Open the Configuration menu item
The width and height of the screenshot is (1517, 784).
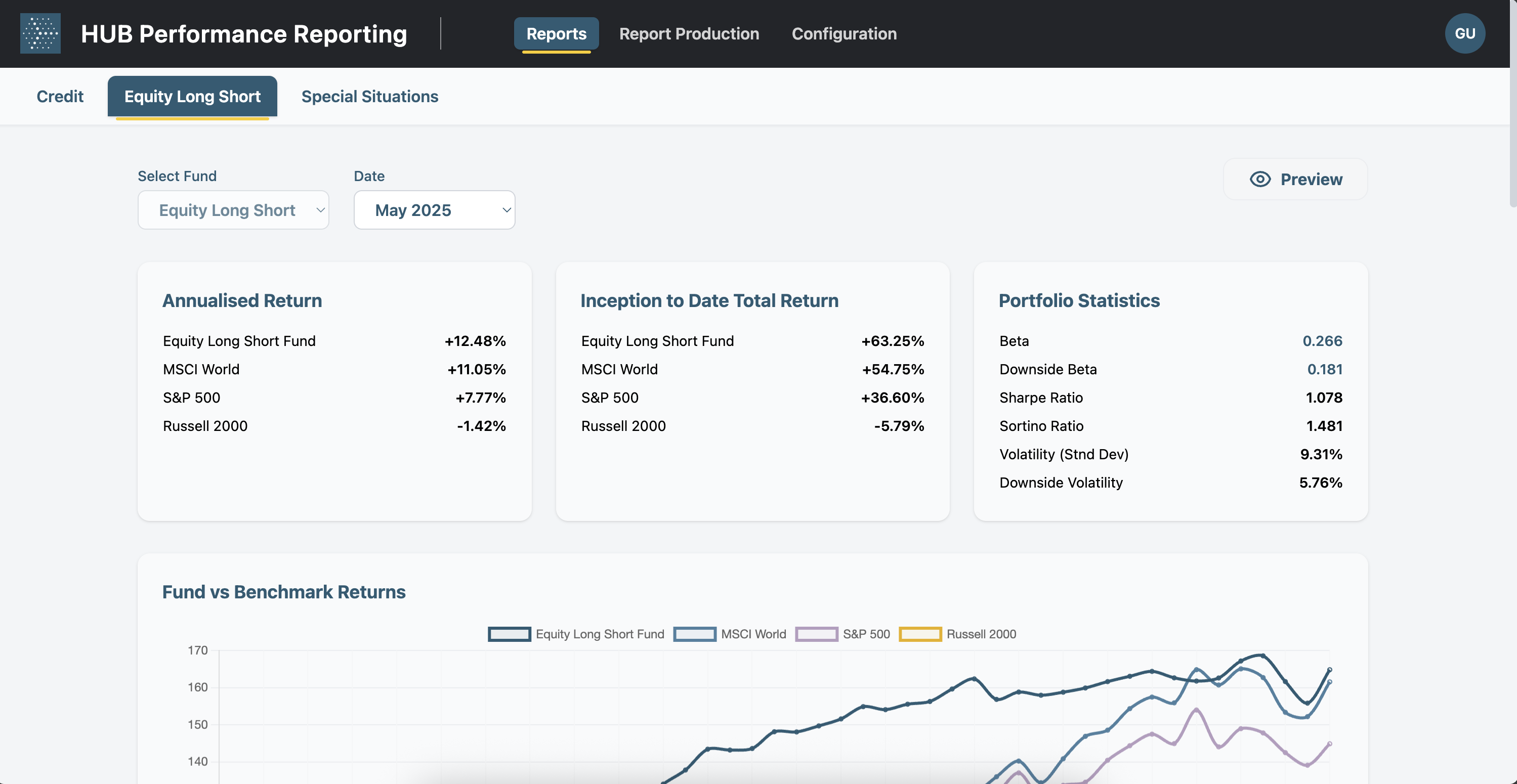click(844, 33)
